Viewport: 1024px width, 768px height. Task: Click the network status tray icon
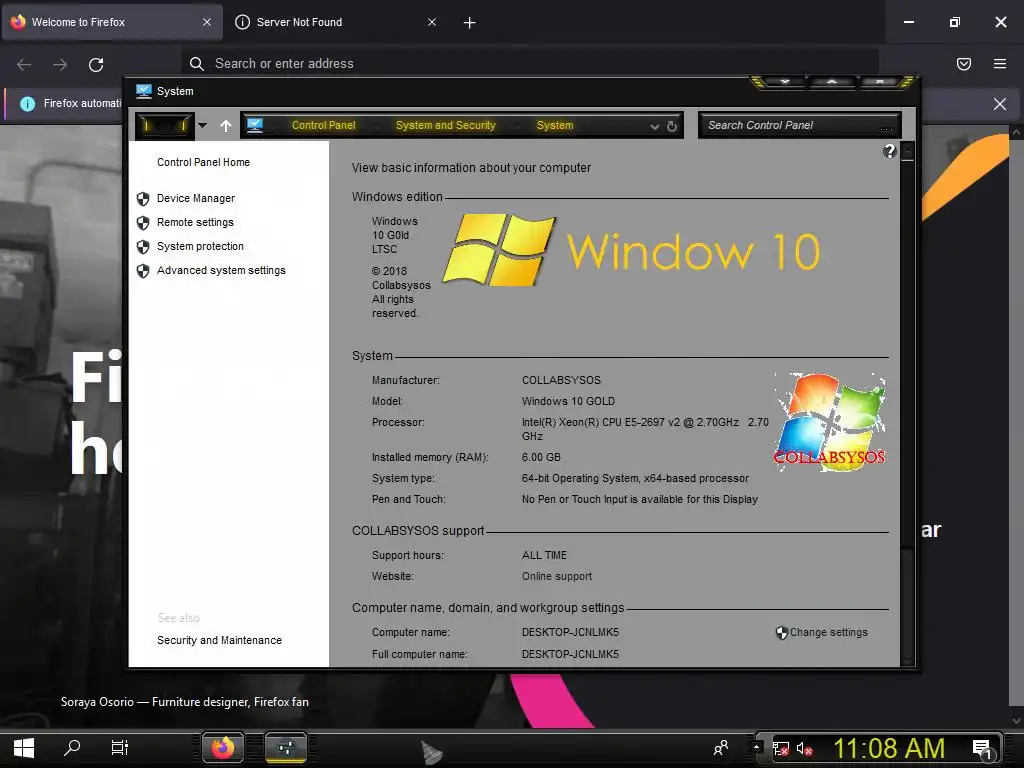(x=780, y=748)
